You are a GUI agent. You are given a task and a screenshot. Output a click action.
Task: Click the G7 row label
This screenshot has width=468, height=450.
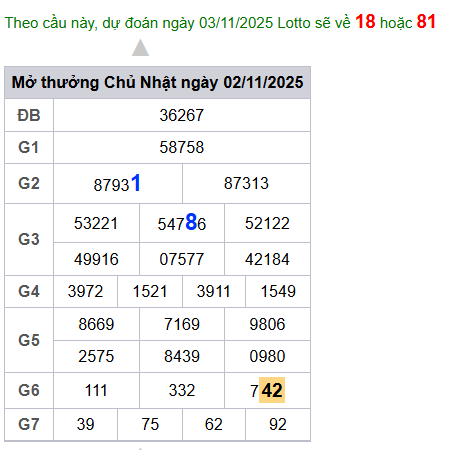pos(29,424)
